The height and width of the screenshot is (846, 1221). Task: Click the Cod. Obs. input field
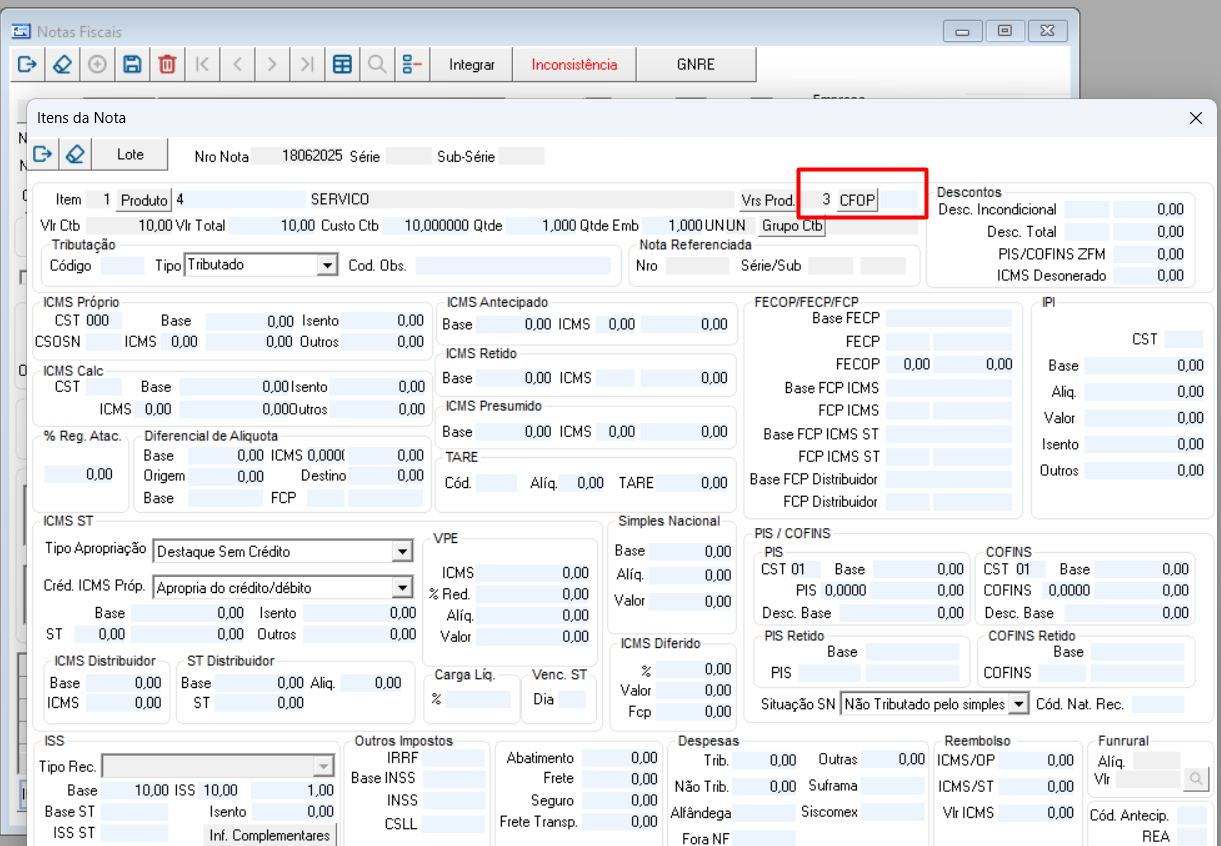point(512,266)
